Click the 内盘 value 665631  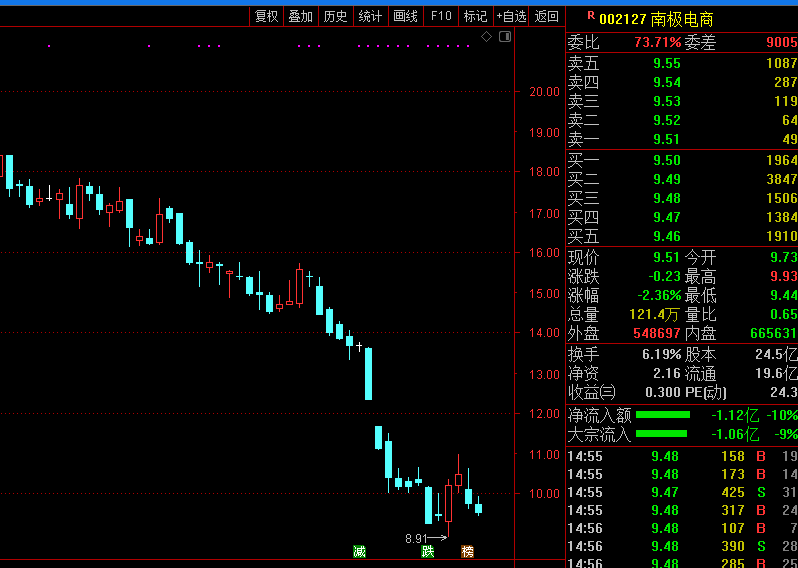(774, 333)
